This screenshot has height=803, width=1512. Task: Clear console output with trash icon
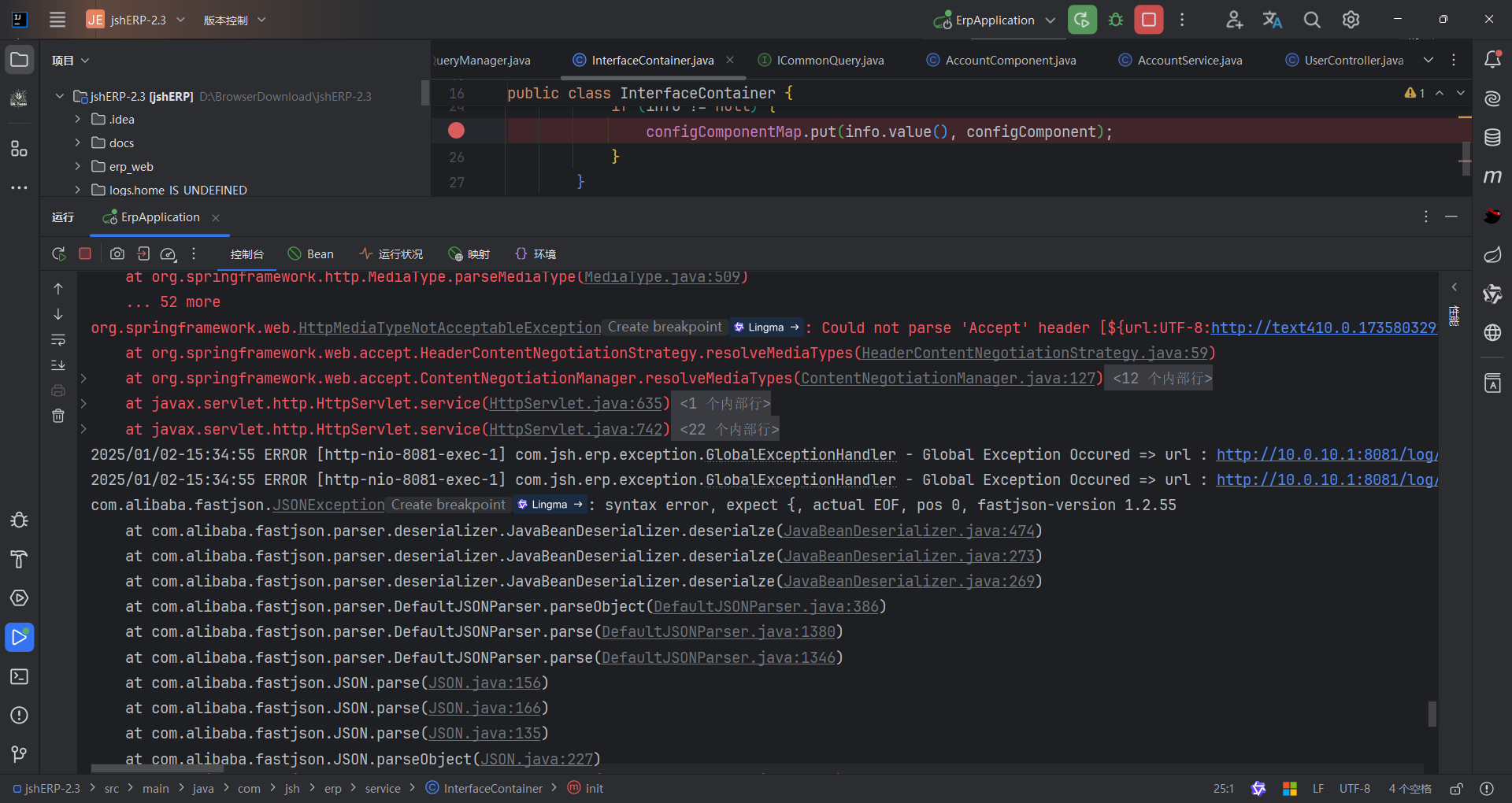coord(58,416)
